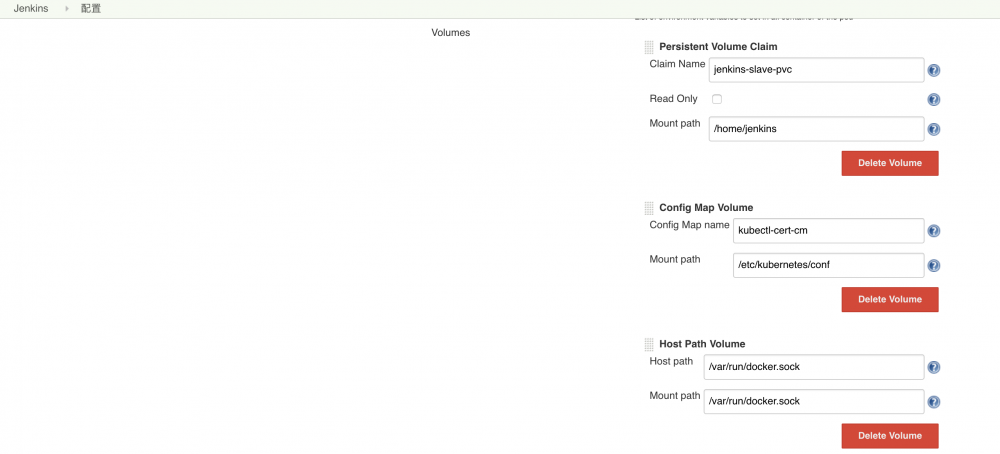Delete the Persistent Volume Claim volume
1000x454 pixels.
point(889,163)
